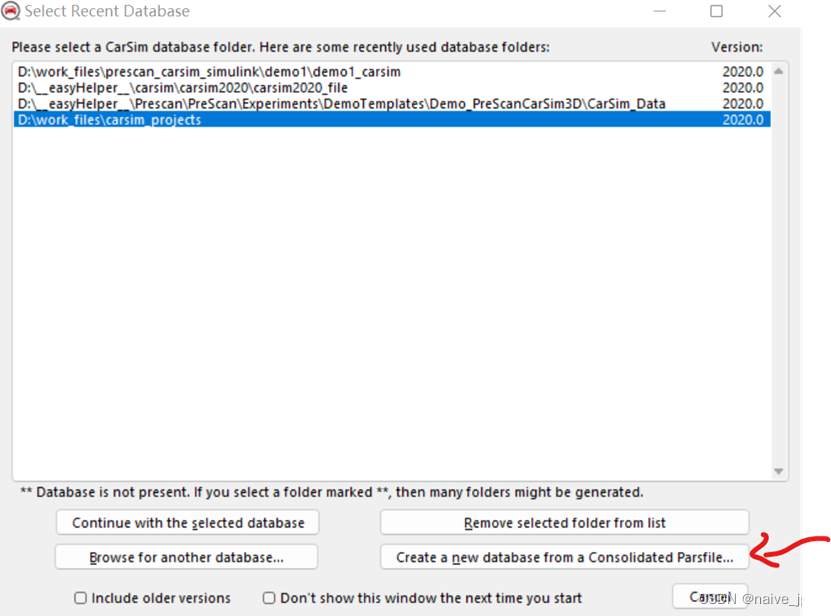
Task: Click the list scrollbar up arrow
Action: click(779, 71)
